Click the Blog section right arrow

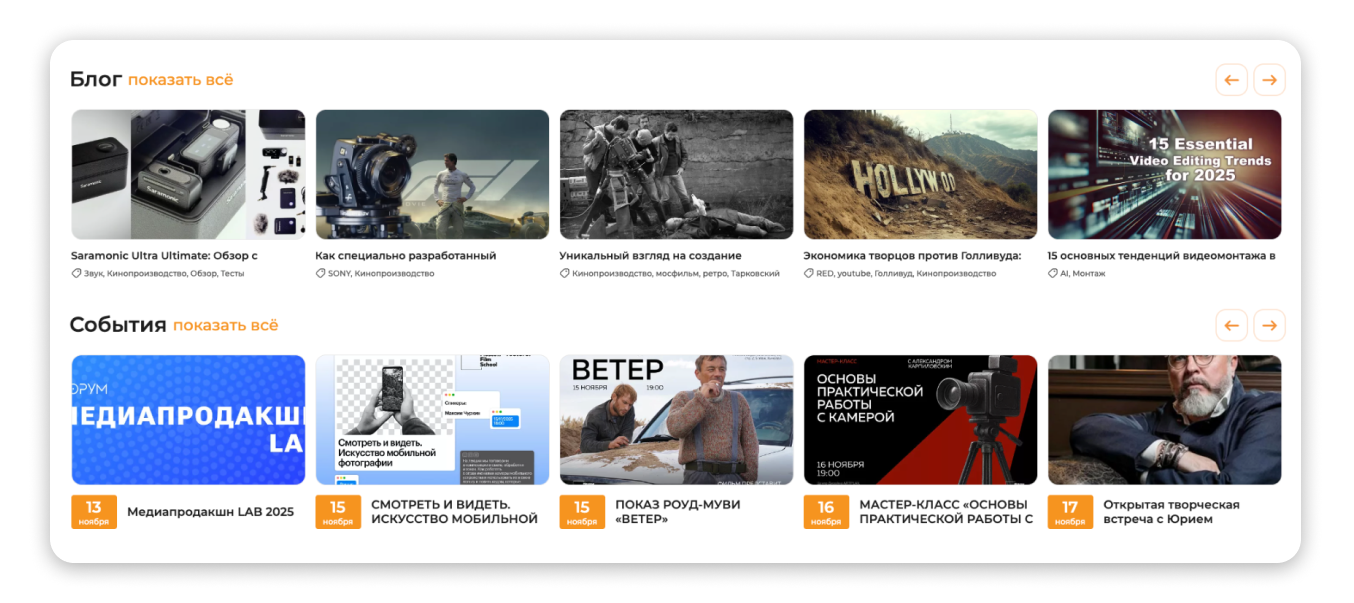(1269, 80)
